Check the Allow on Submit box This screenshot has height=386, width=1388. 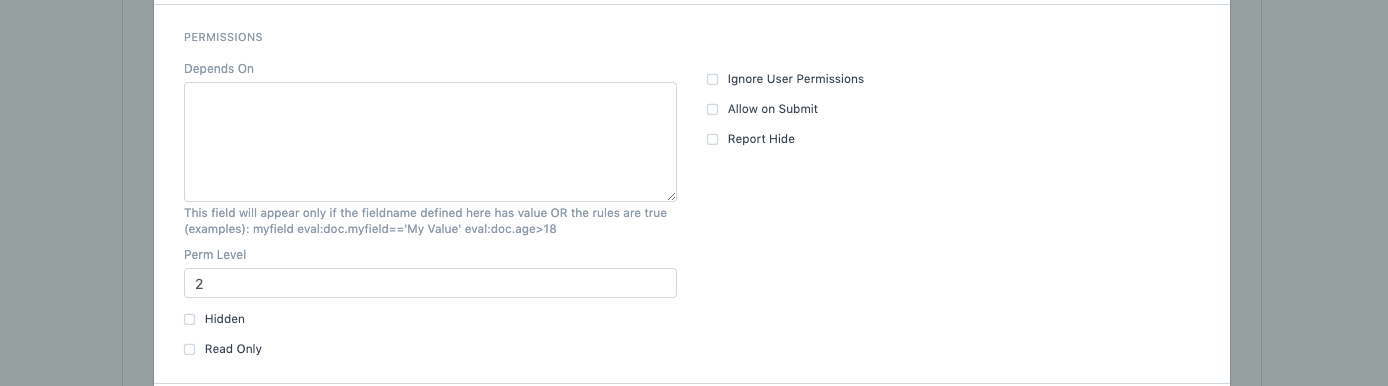(713, 109)
